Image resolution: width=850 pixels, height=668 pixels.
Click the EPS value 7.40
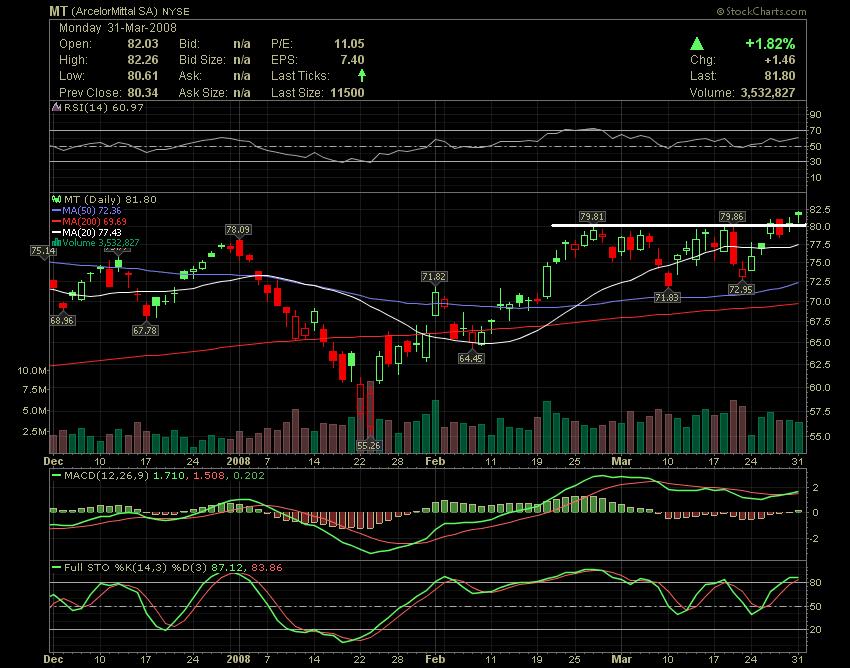click(352, 60)
